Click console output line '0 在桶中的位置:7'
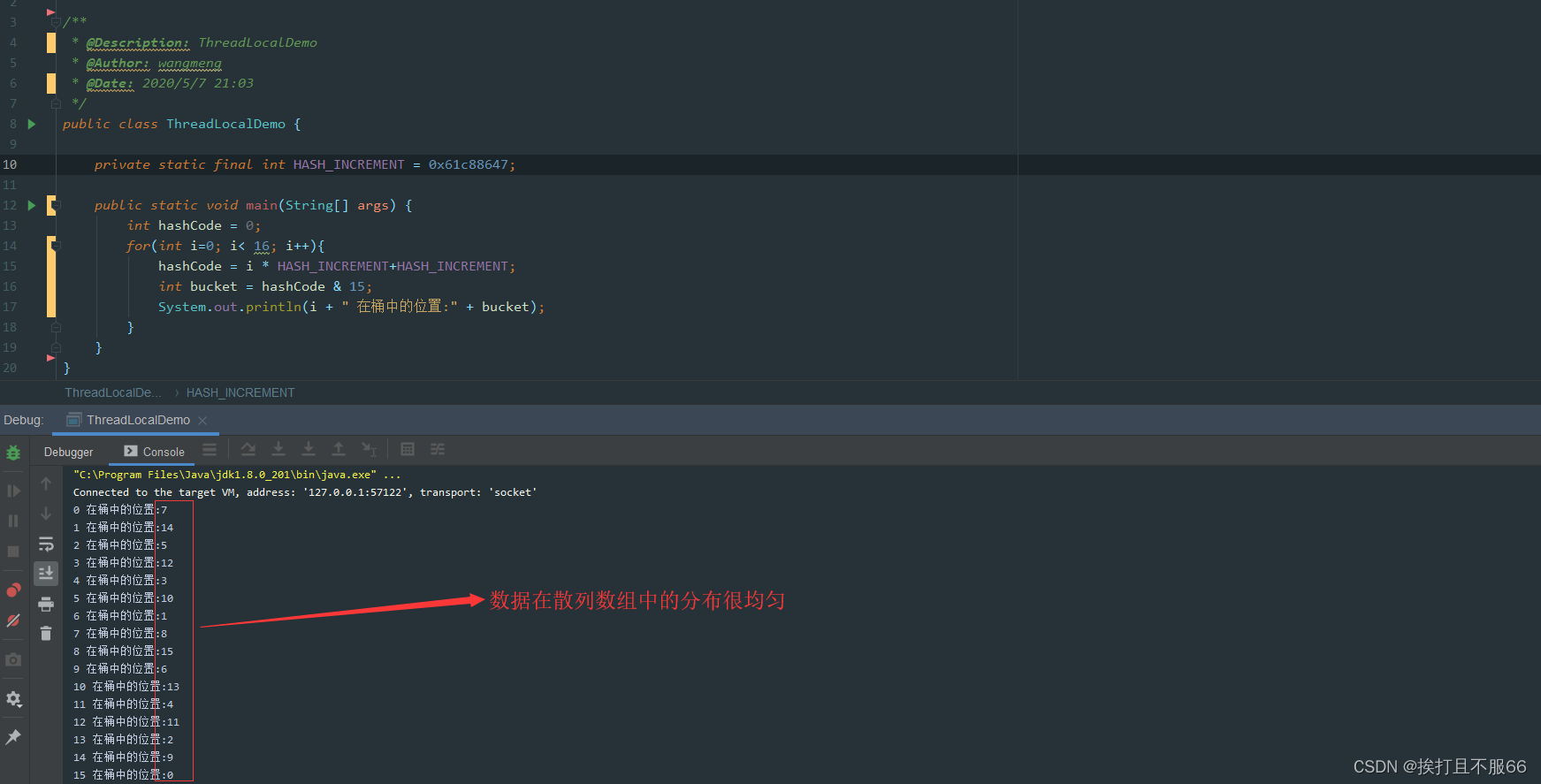1541x784 pixels. [120, 510]
